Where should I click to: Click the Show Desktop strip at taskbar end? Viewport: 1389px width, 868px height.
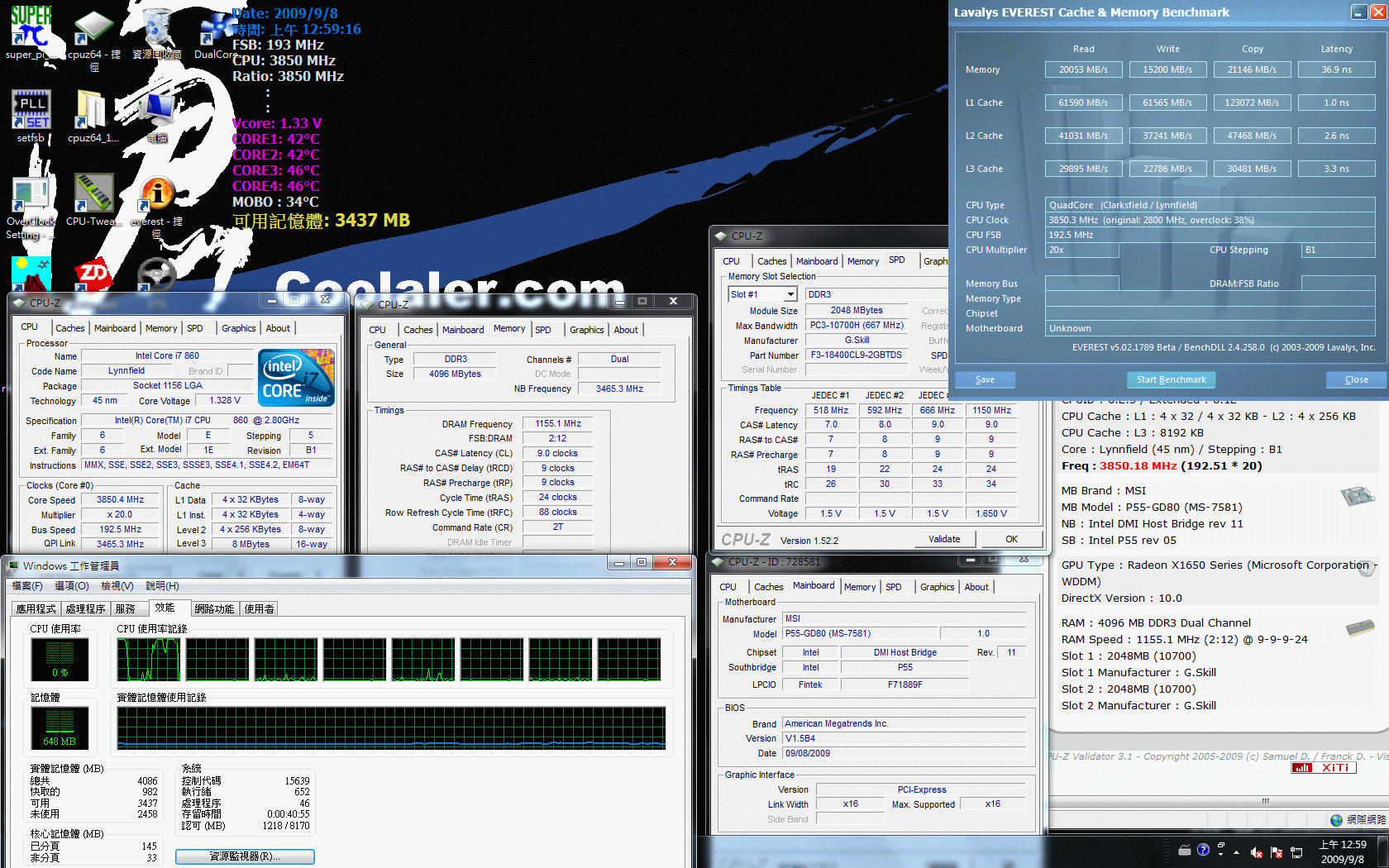(x=1382, y=851)
